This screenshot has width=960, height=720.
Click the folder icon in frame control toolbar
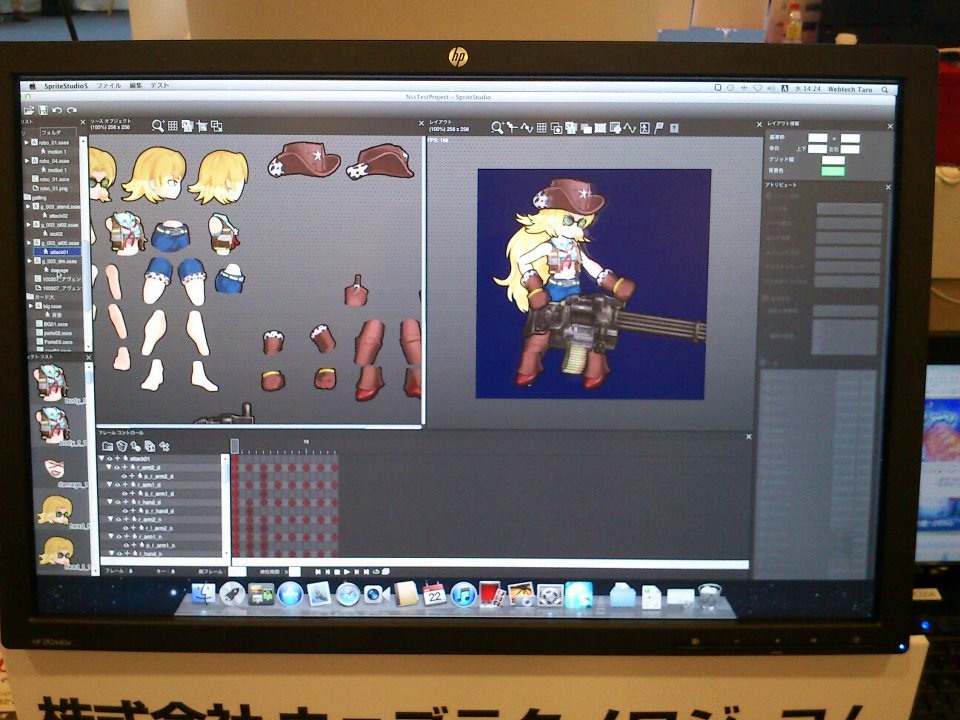[x=108, y=446]
